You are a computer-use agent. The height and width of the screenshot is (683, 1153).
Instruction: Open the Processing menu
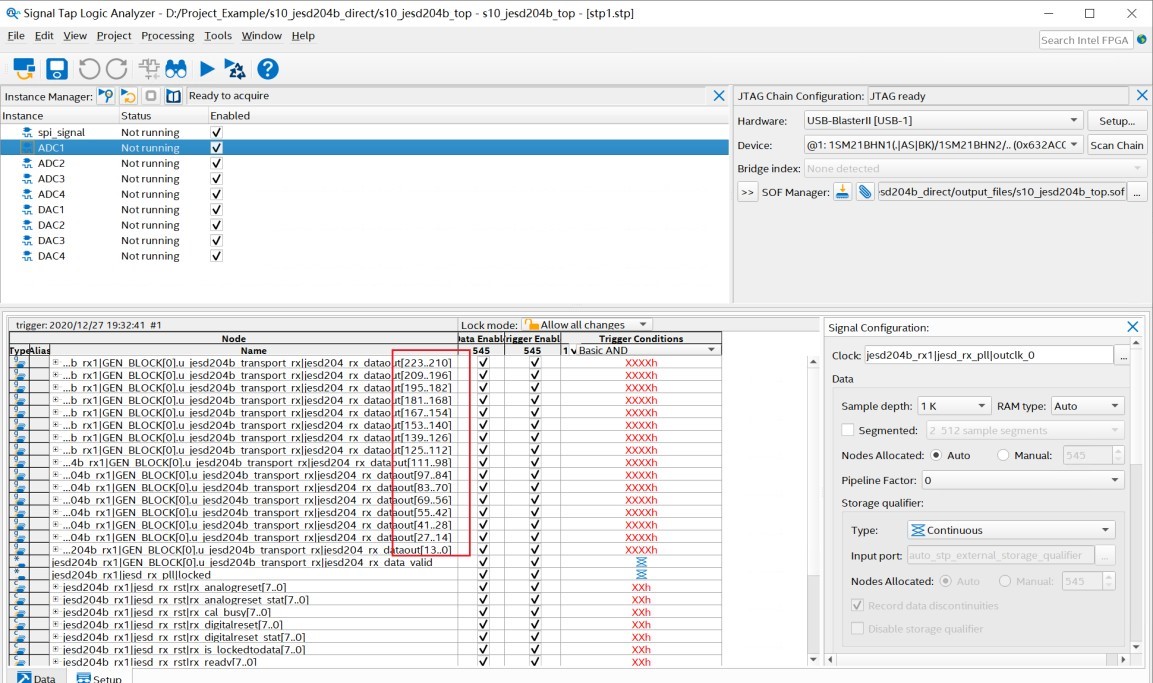pyautogui.click(x=168, y=35)
